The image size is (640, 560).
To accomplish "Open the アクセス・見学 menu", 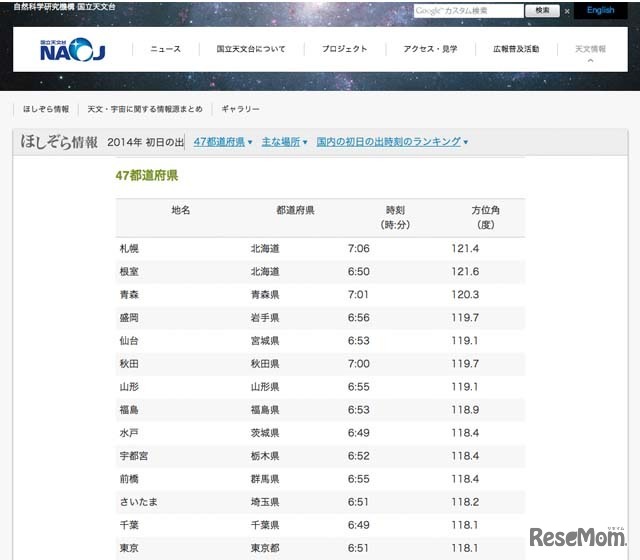I will click(430, 49).
